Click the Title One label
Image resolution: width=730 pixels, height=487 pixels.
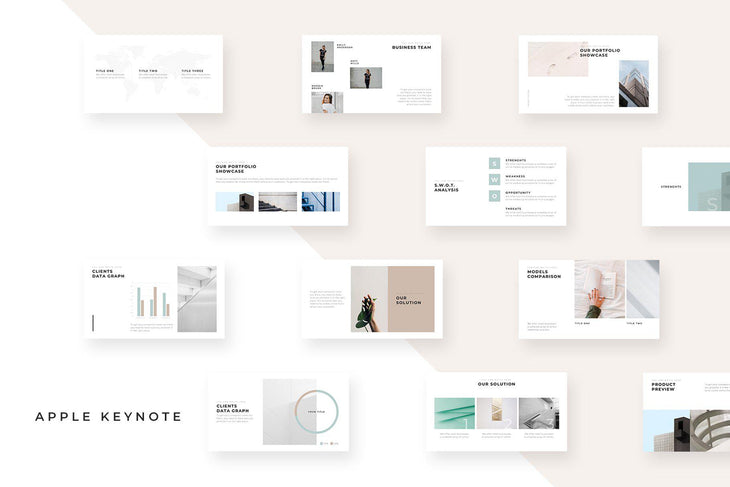[105, 71]
